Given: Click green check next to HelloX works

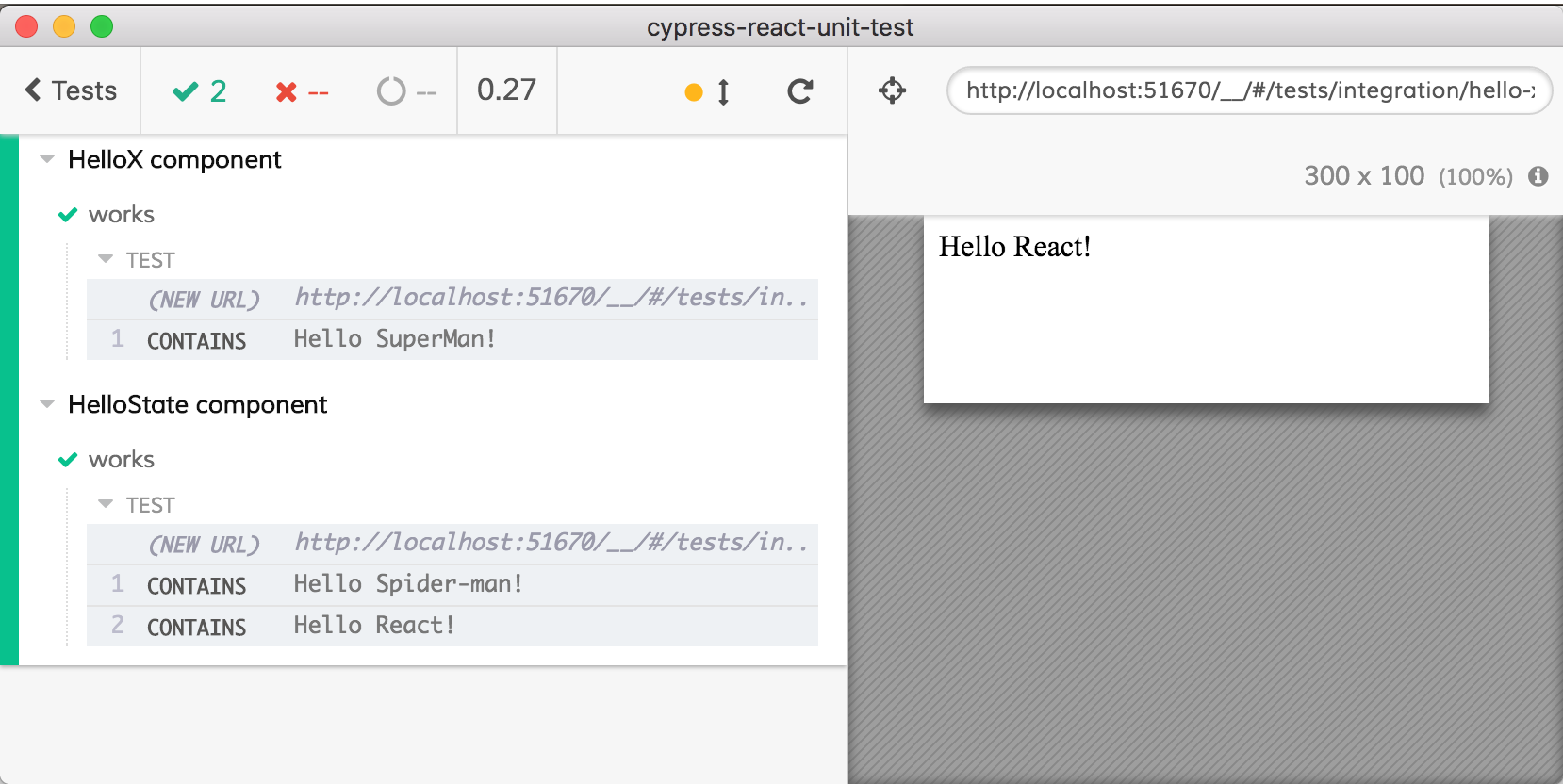Looking at the screenshot, I should (68, 215).
